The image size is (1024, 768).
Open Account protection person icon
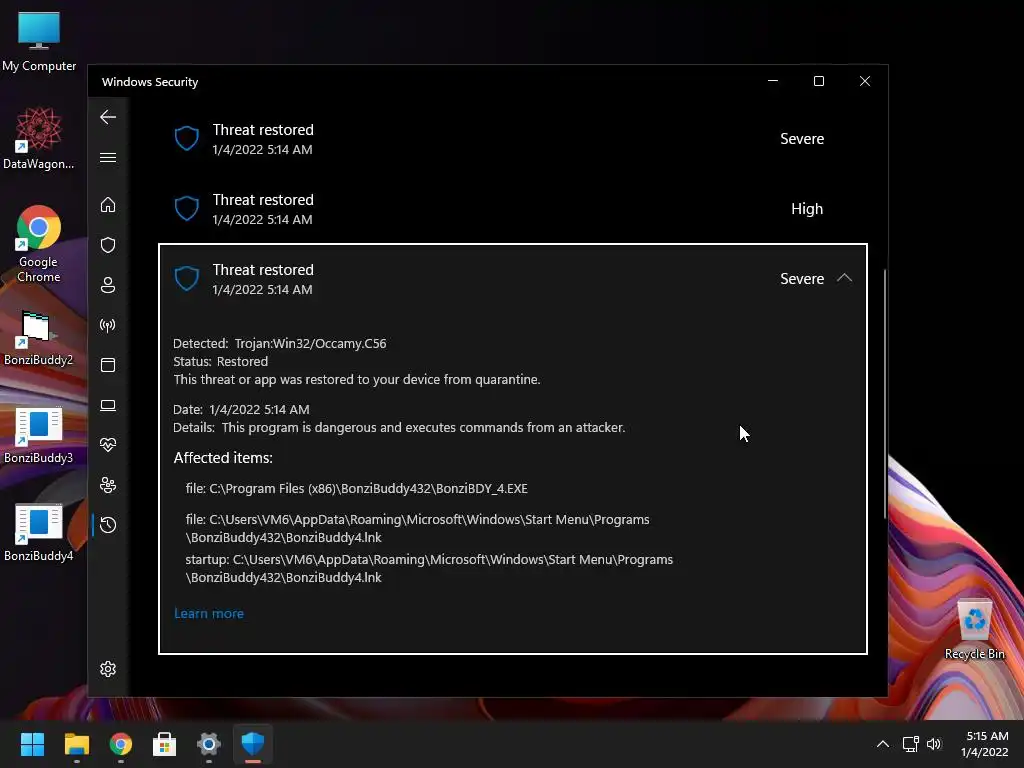(x=108, y=285)
